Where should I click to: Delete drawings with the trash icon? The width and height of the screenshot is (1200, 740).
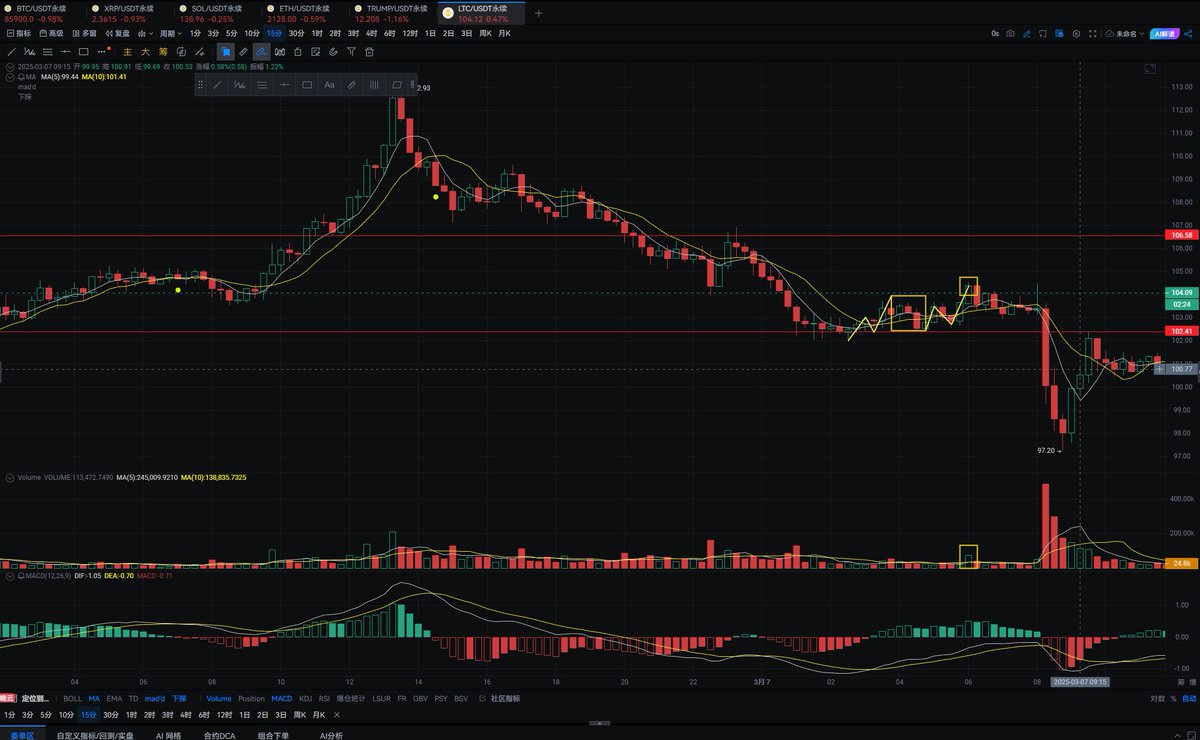click(369, 51)
